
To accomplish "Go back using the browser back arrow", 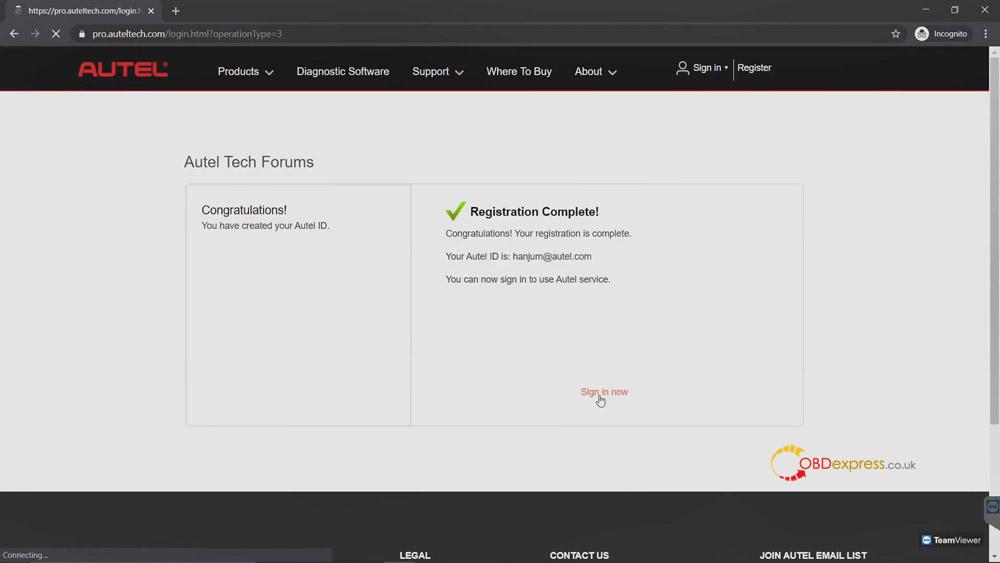I will (x=14, y=34).
